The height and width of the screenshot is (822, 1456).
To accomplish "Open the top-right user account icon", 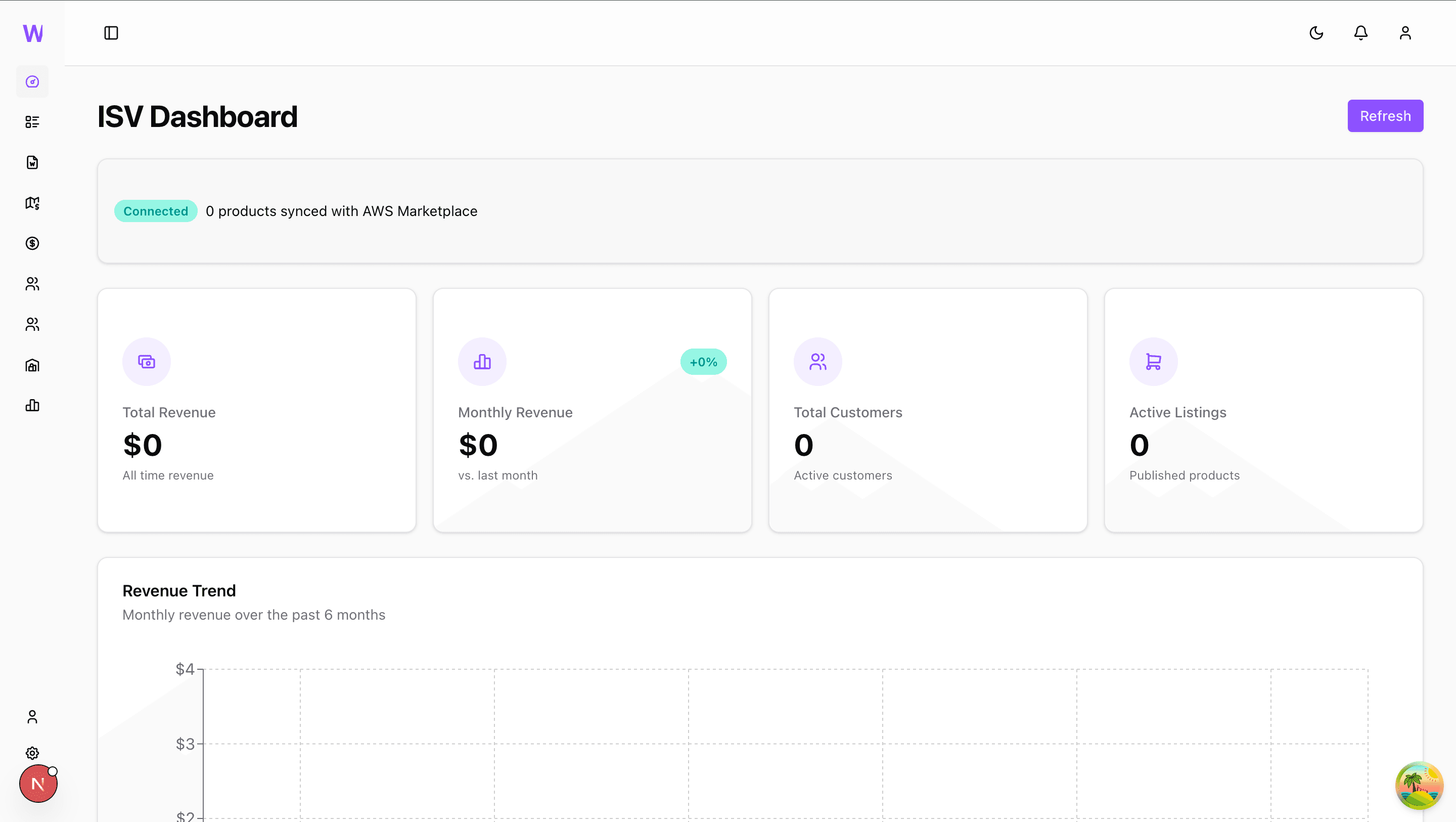I will (x=1405, y=33).
